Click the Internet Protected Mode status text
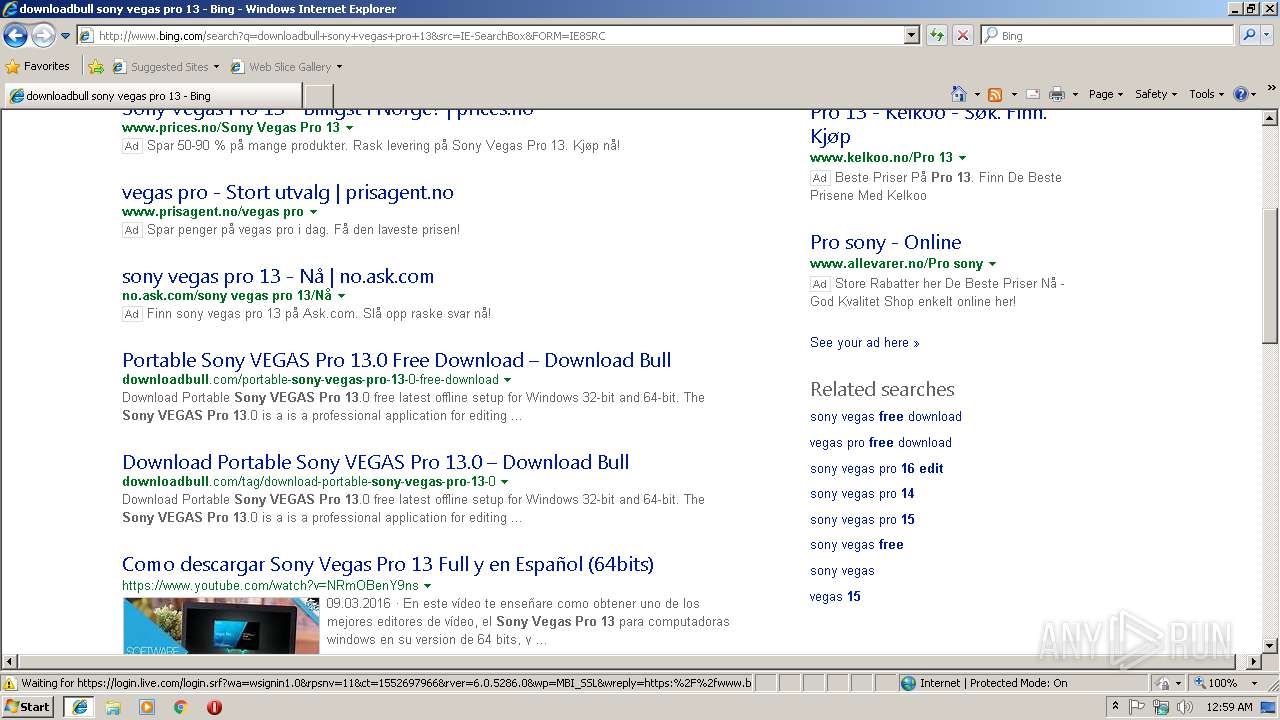 click(993, 683)
